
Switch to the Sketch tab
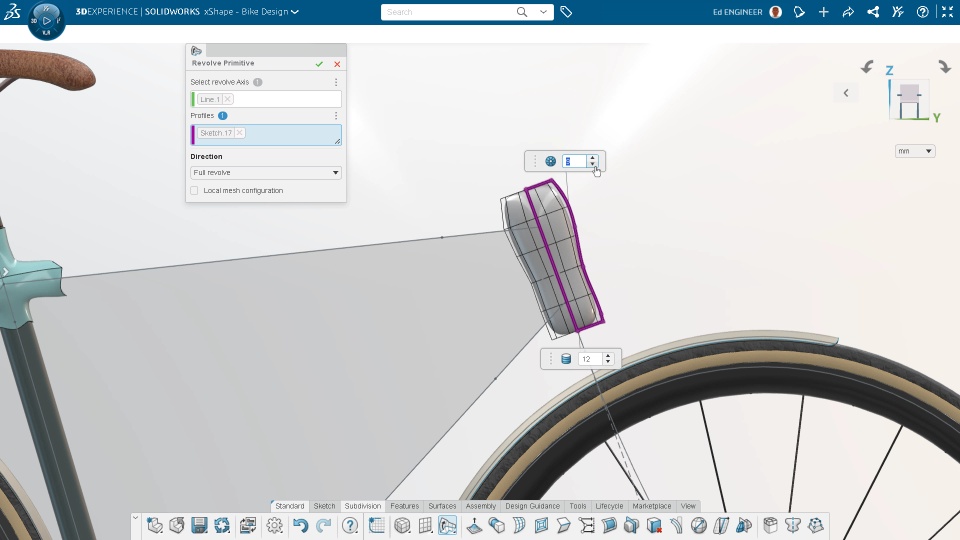(x=324, y=506)
